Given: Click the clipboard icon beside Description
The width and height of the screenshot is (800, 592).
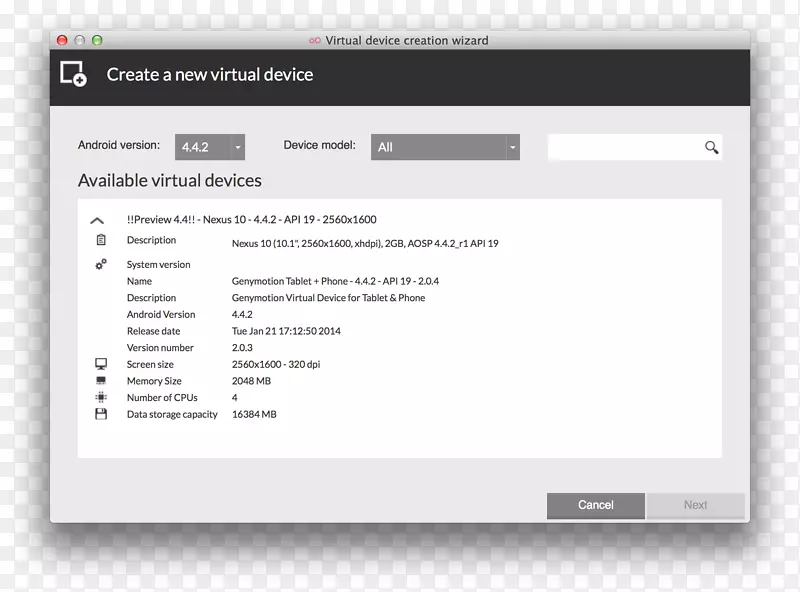Looking at the screenshot, I should click(x=100, y=241).
